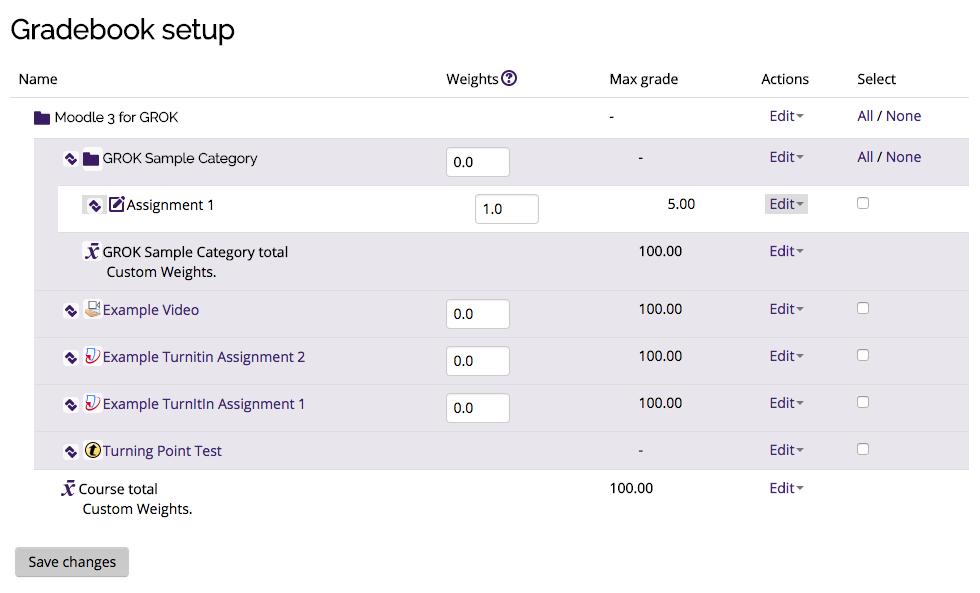Click the Example Video activity icon
This screenshot has height=593, width=980.
(92, 309)
